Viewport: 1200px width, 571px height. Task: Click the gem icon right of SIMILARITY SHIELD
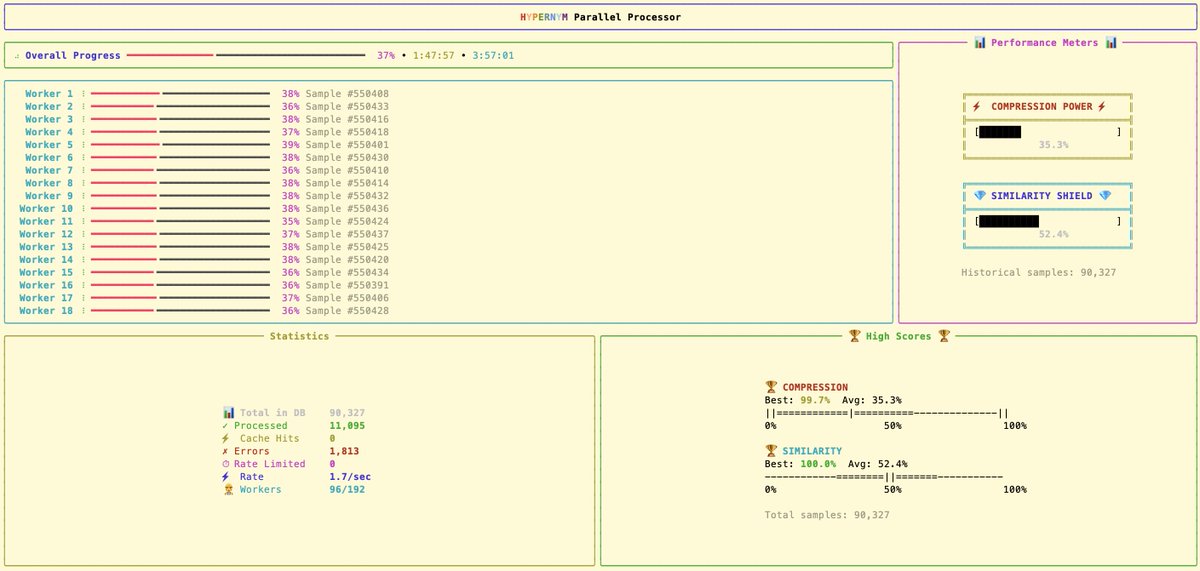1105,196
